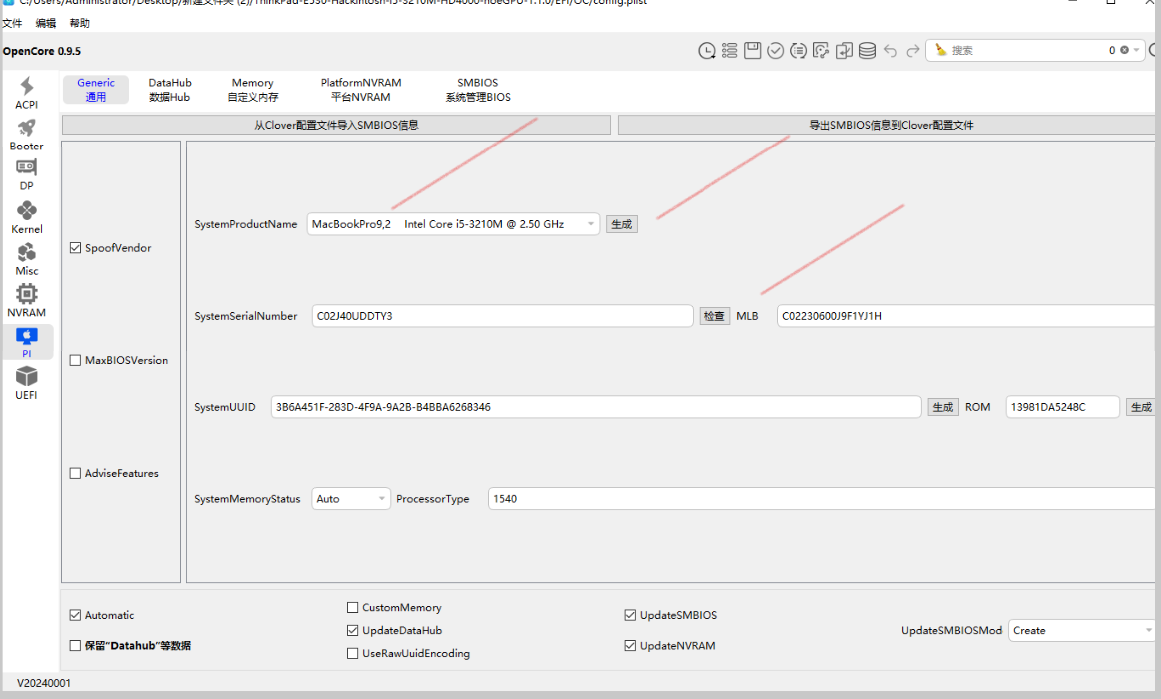Image resolution: width=1161 pixels, height=699 pixels.
Task: Click 生成 next to ROM field
Action: tap(1141, 407)
